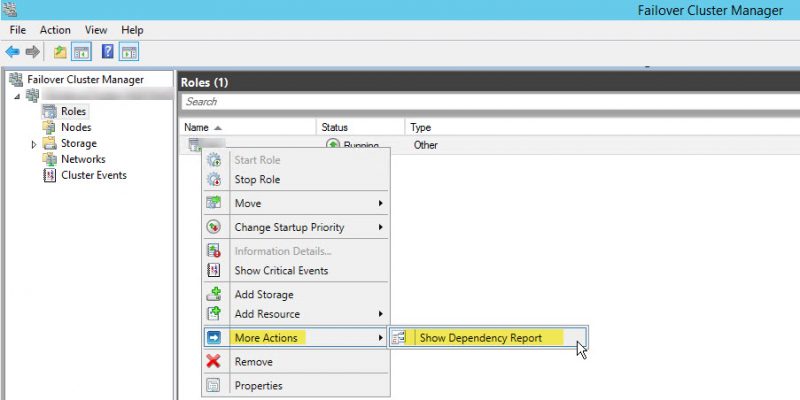
Task: Toggle Name column sort arrow
Action: [x=218, y=128]
